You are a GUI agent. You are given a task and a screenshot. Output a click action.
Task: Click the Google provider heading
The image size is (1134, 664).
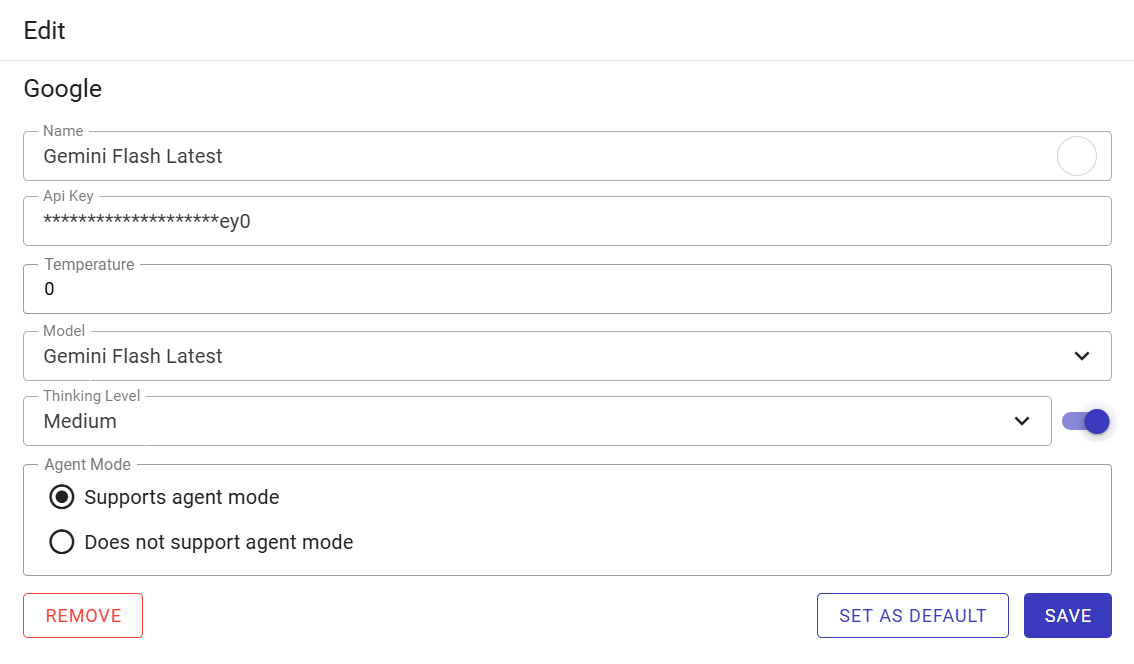pos(63,89)
